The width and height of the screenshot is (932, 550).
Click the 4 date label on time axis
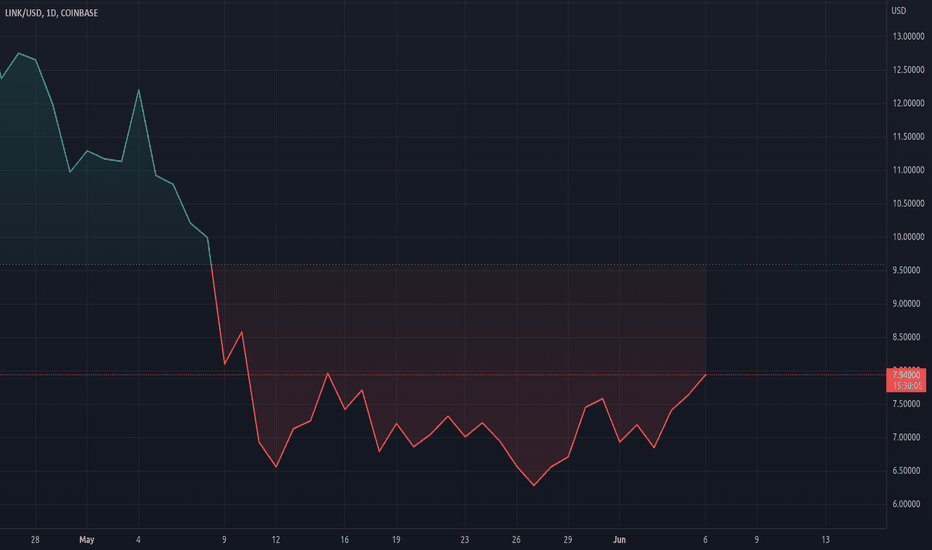click(x=138, y=539)
